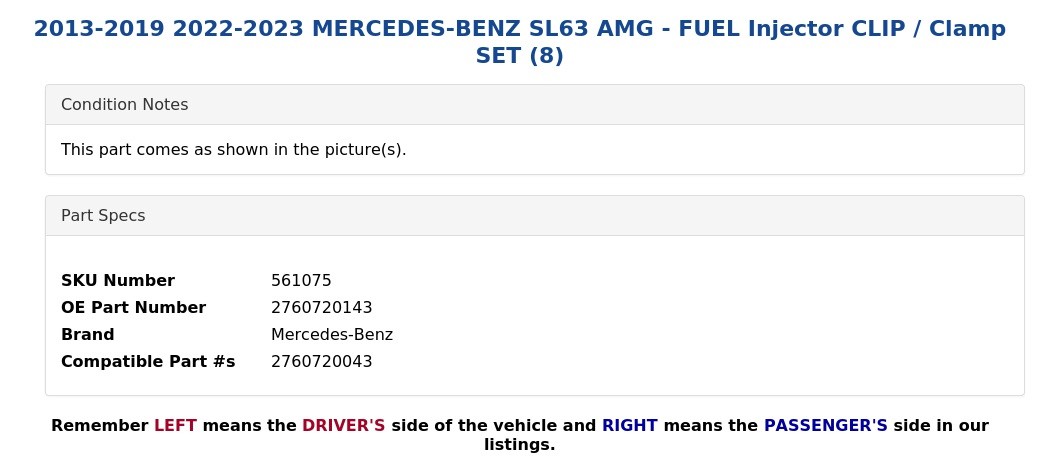Click the word "Remember" in the reminder
Viewport: 1040px width, 470px height.
pyautogui.click(x=99, y=426)
